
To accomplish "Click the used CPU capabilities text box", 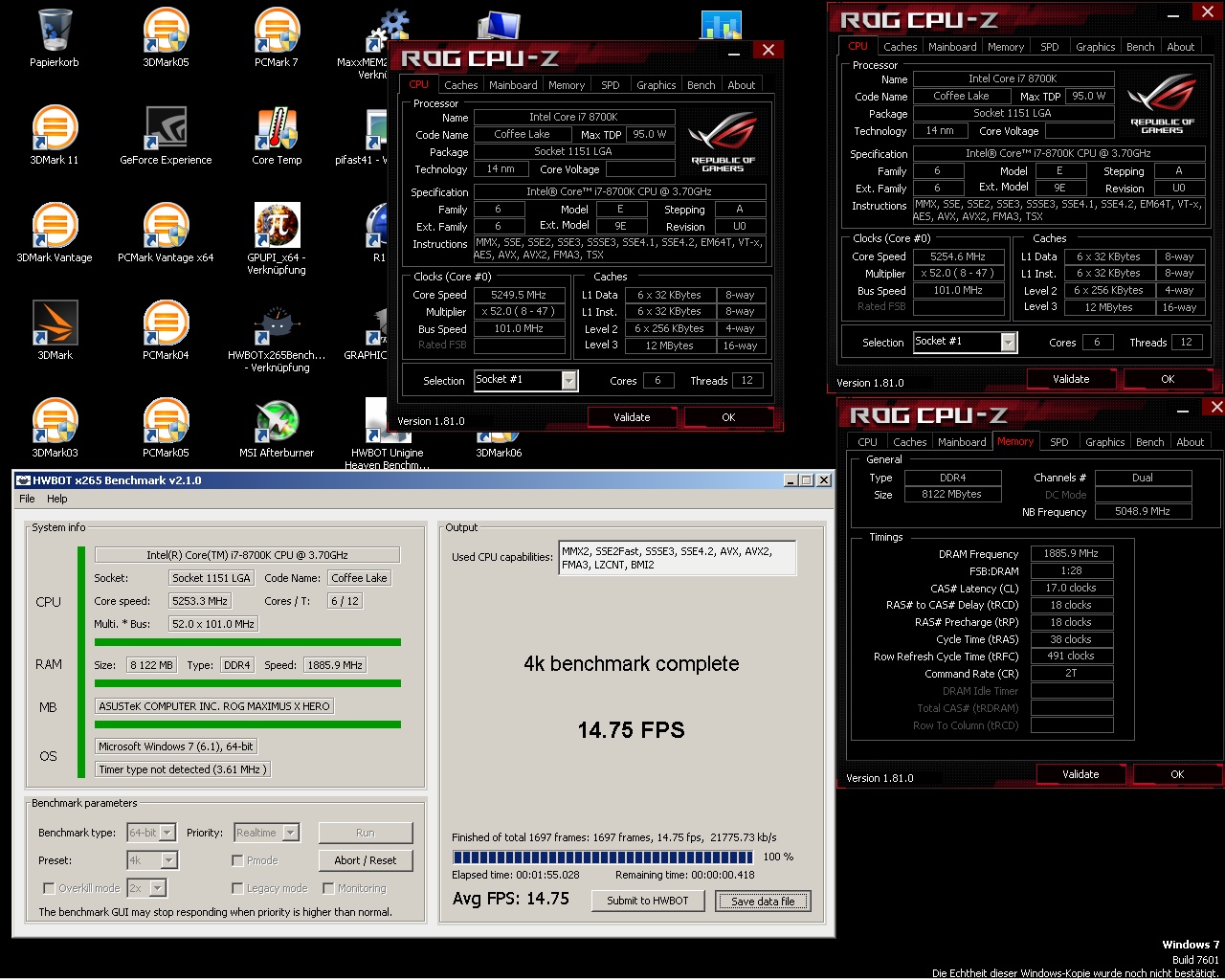I will click(x=678, y=558).
